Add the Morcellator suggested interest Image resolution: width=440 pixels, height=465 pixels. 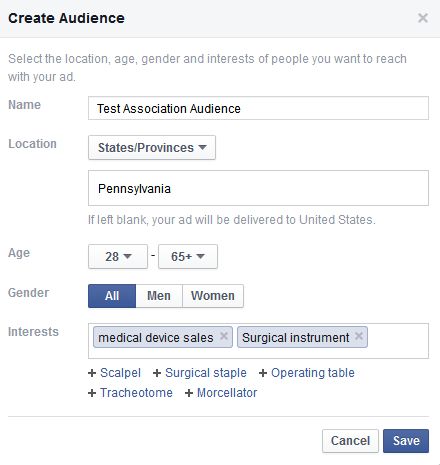[x=221, y=393]
